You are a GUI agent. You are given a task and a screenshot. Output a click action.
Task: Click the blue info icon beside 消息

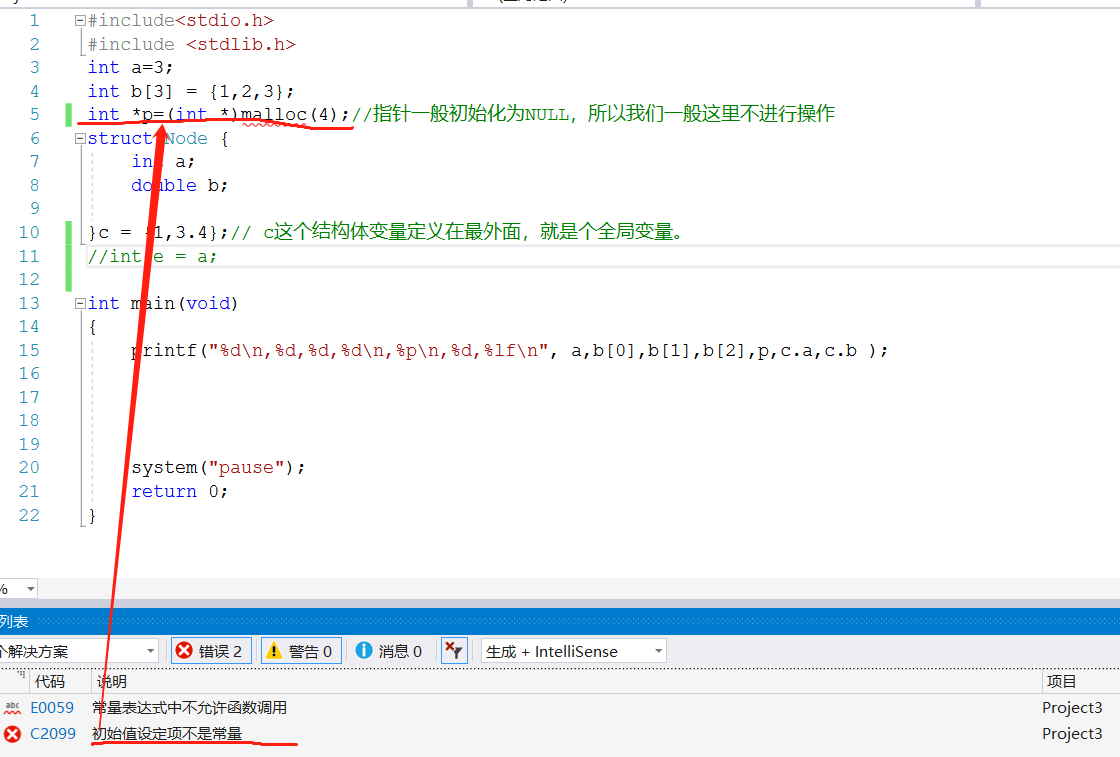tap(364, 650)
